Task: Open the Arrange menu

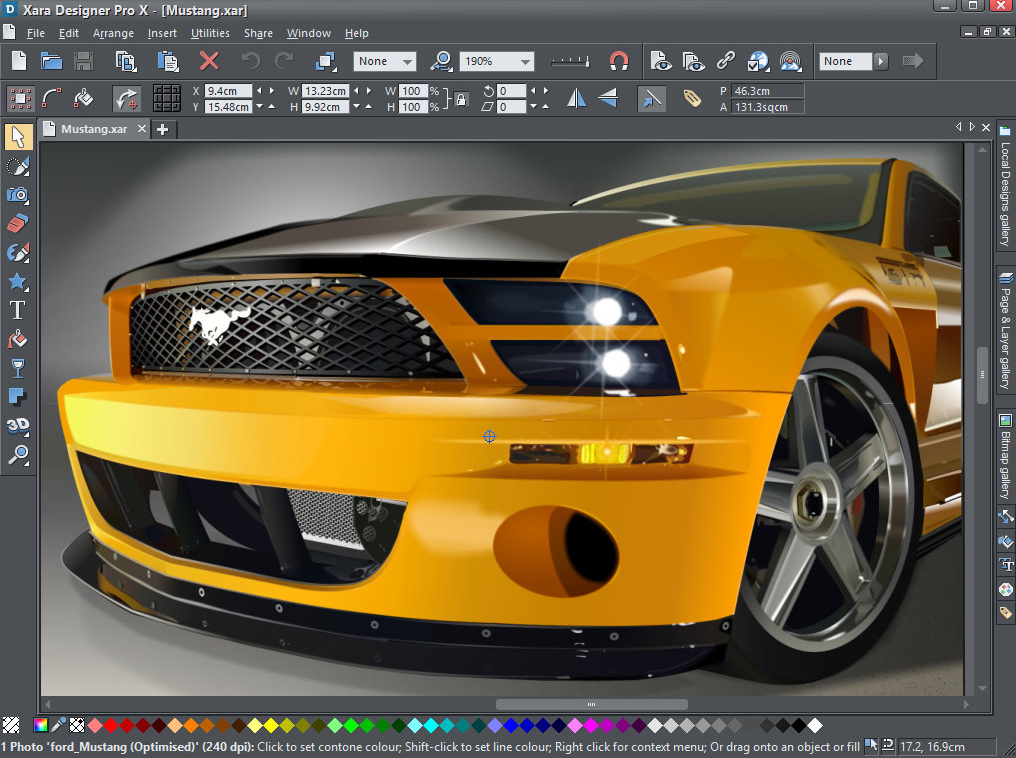Action: click(113, 33)
